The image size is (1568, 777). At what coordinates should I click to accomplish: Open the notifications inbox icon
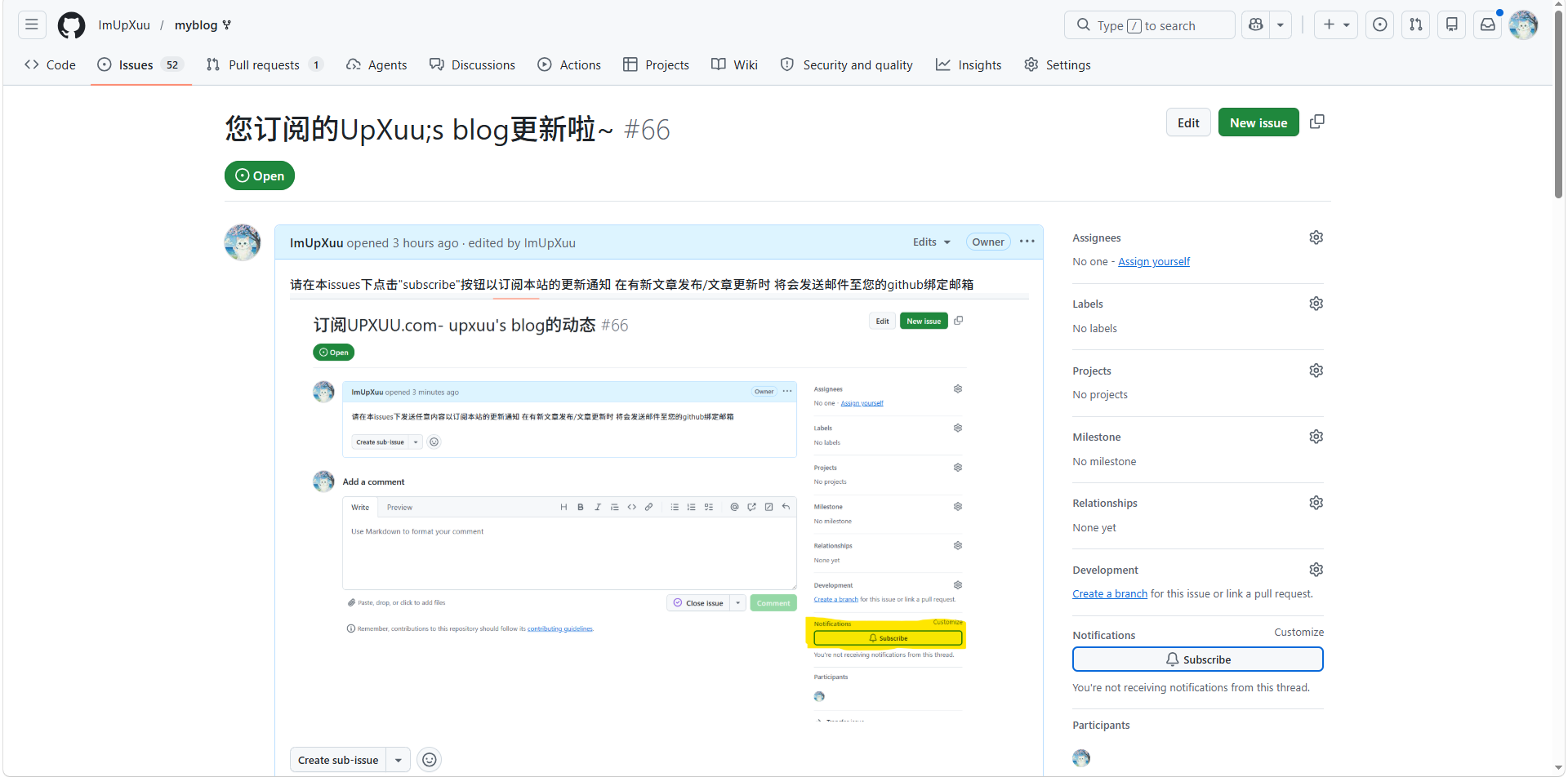tap(1488, 25)
